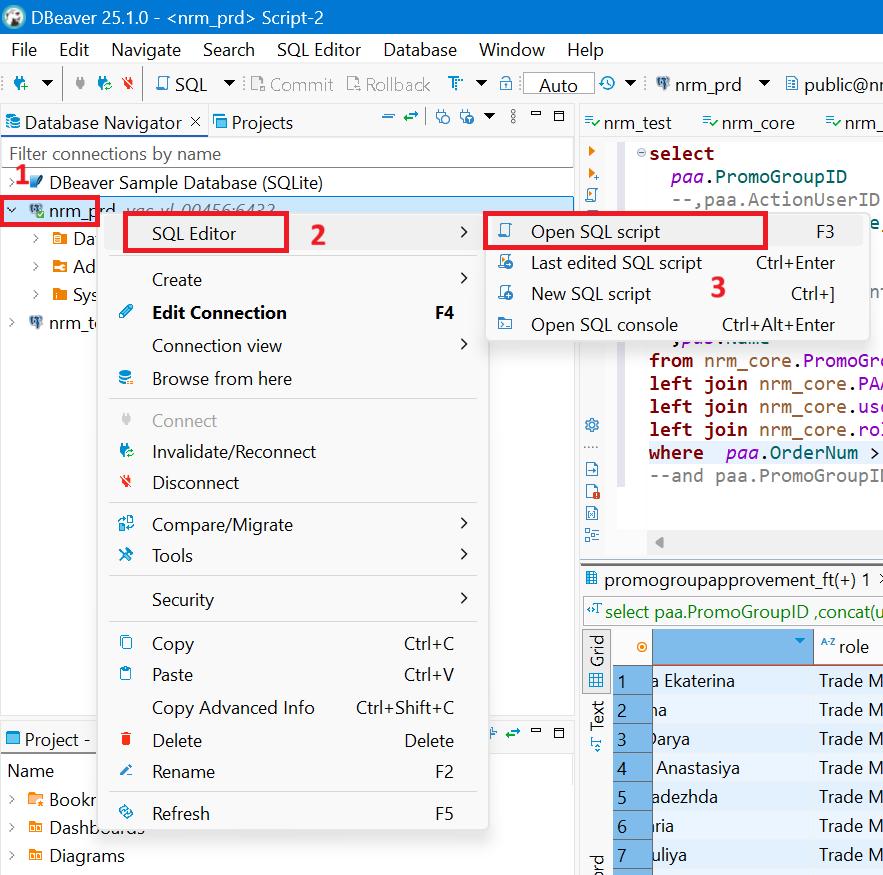The image size is (883, 875).
Task: Switch to Grid view in results
Action: coord(596,662)
